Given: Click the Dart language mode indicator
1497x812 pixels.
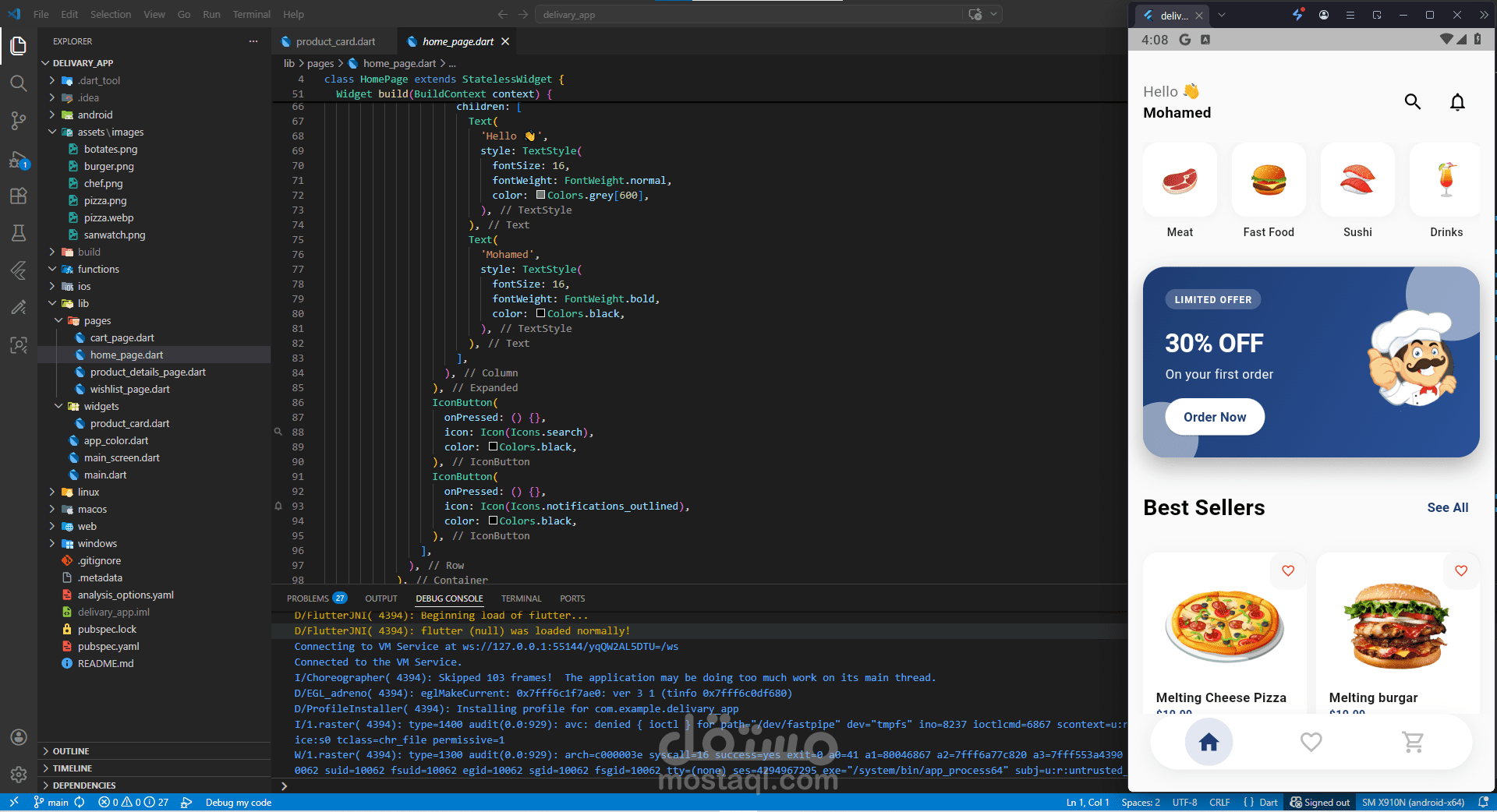Looking at the screenshot, I should click(1269, 803).
